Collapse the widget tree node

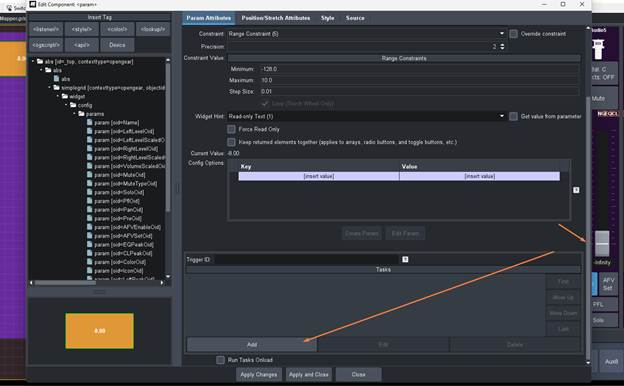[x=58, y=96]
